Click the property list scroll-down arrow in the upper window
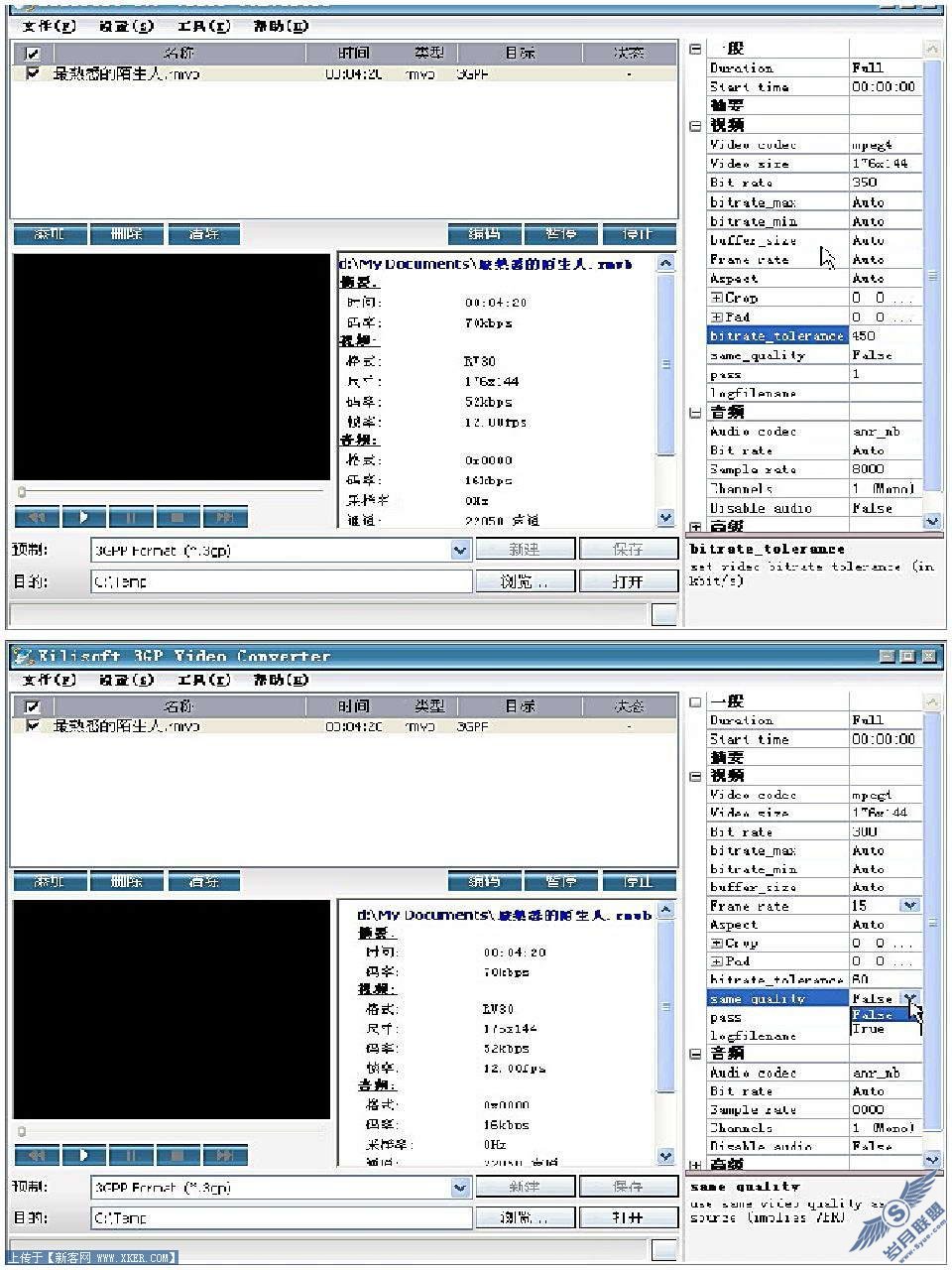Image resolution: width=952 pixels, height=1270 pixels. (x=932, y=520)
